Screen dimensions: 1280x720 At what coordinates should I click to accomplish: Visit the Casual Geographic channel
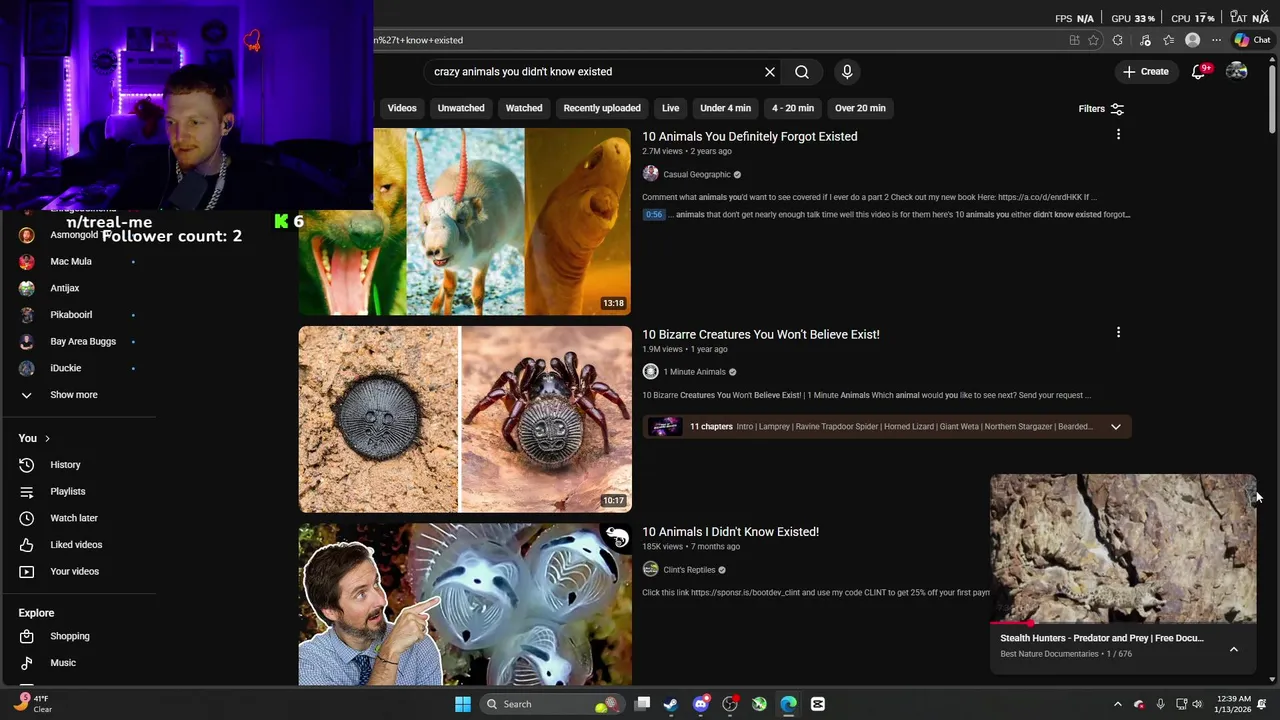pyautogui.click(x=697, y=174)
